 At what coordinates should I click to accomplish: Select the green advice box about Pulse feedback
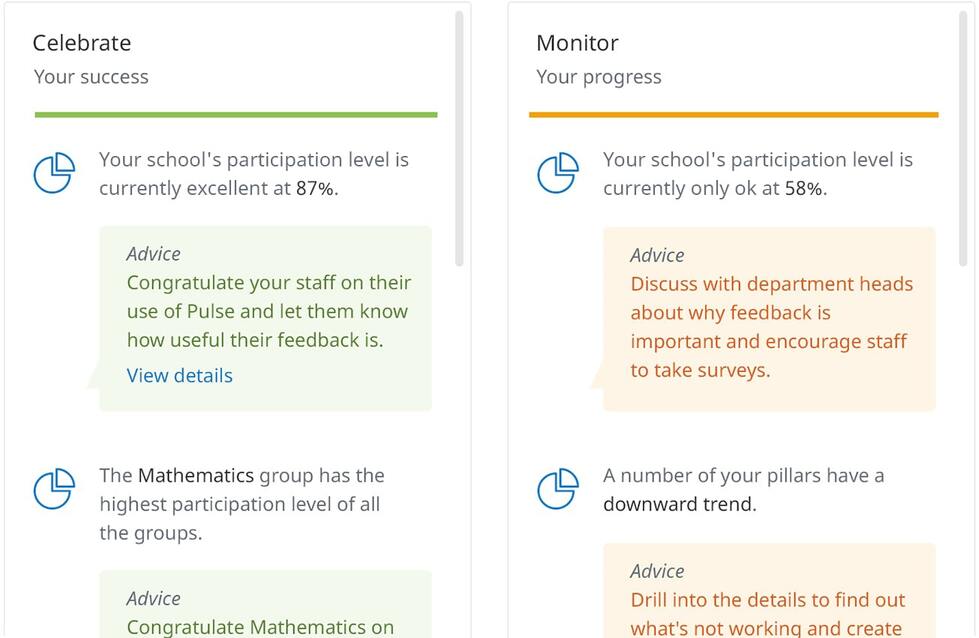coord(265,318)
